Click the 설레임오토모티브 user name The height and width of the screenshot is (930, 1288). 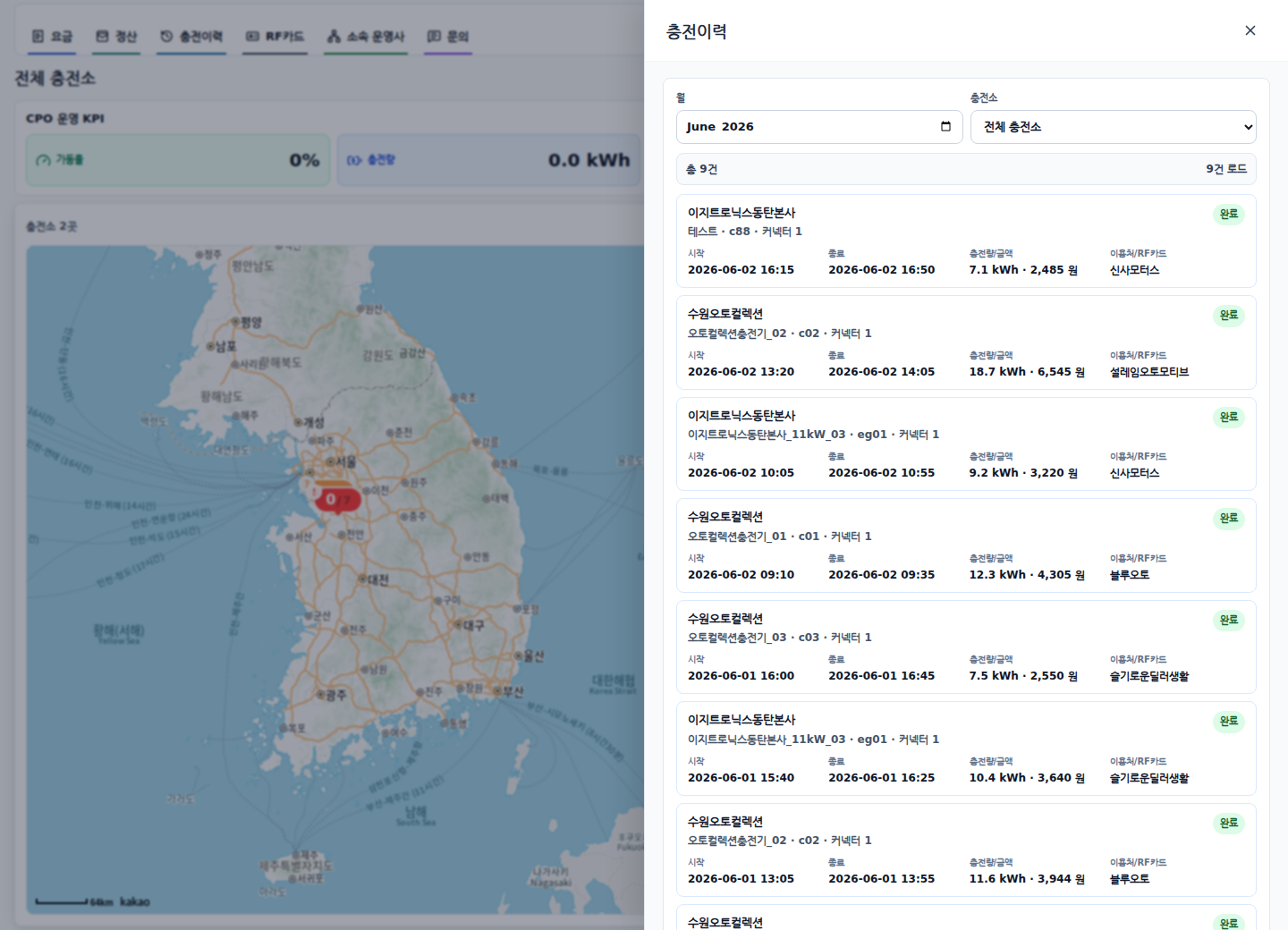1149,372
